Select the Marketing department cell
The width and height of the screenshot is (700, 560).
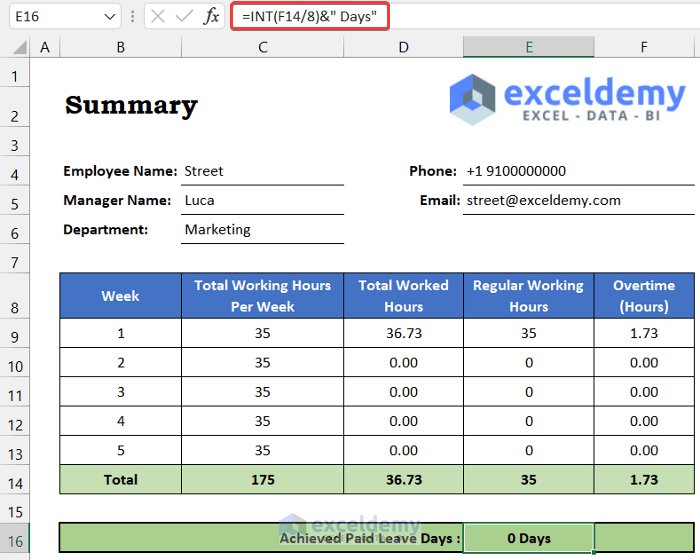click(x=262, y=230)
